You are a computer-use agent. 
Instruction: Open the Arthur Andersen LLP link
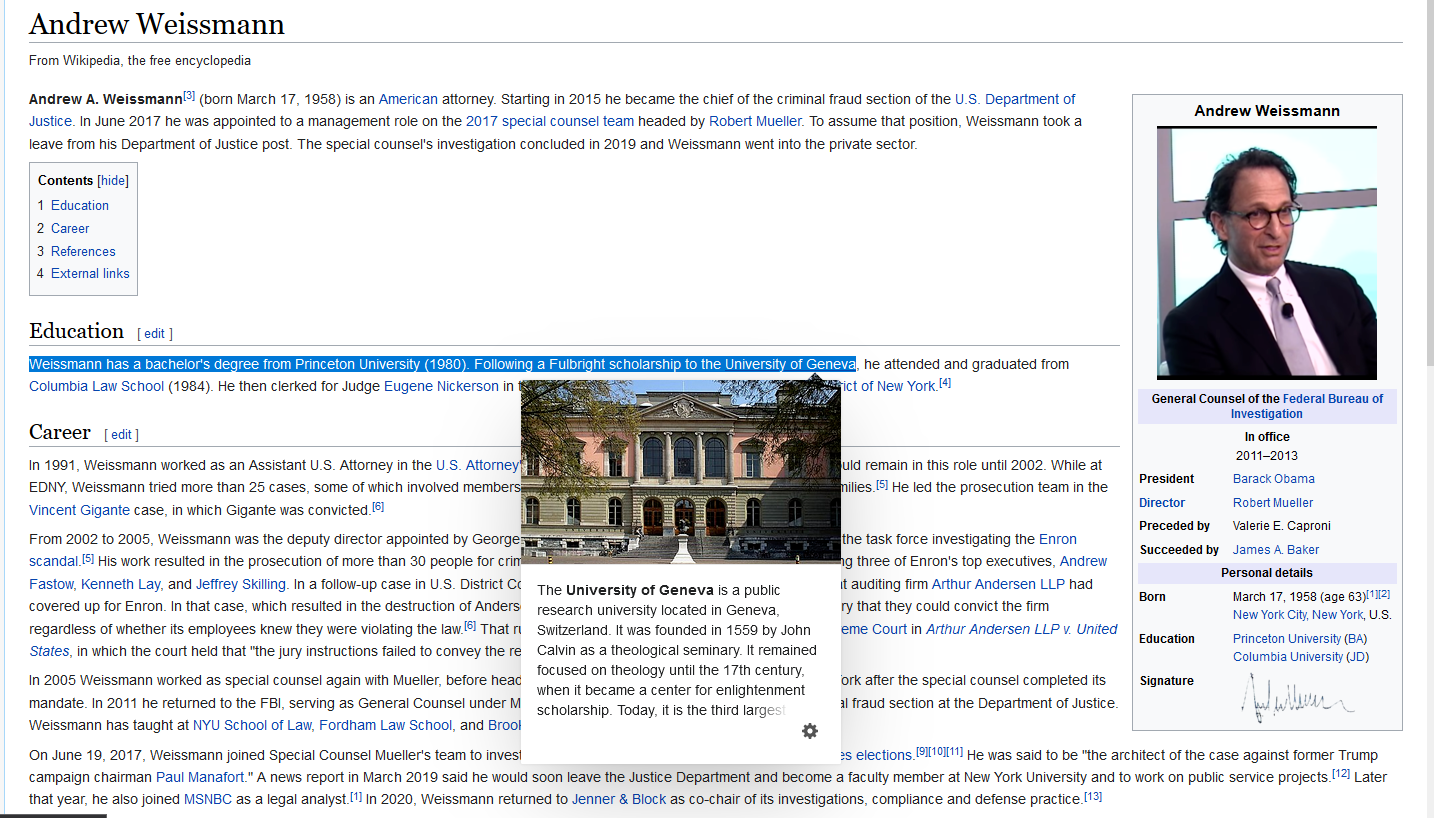(x=998, y=584)
